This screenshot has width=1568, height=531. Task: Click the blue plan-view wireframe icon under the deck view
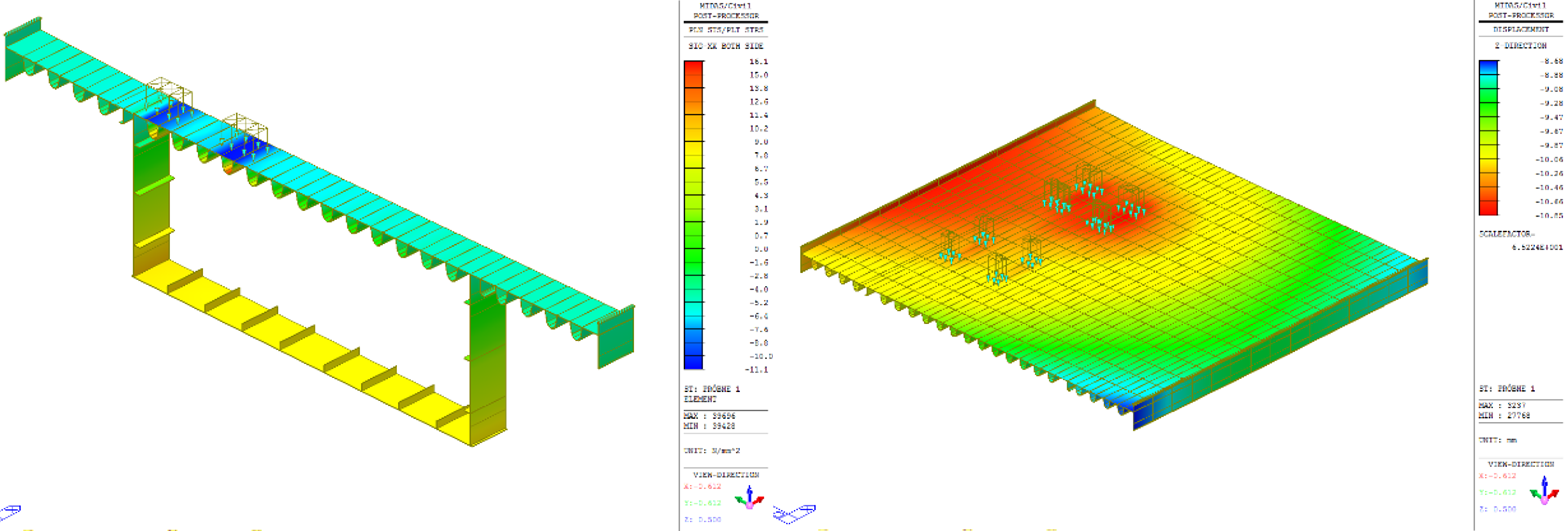point(795,513)
